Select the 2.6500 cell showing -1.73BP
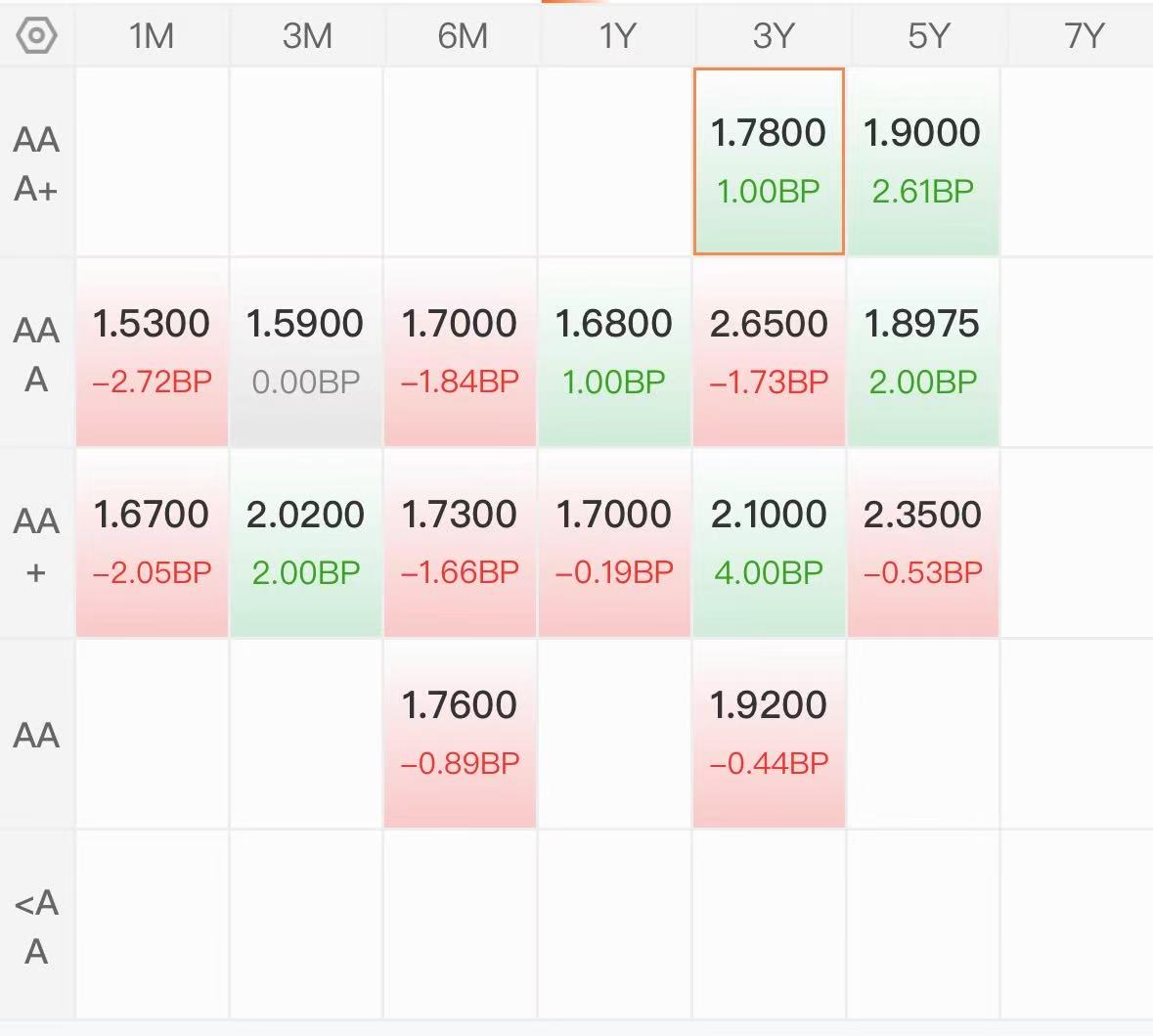This screenshot has width=1153, height=1036. [769, 352]
